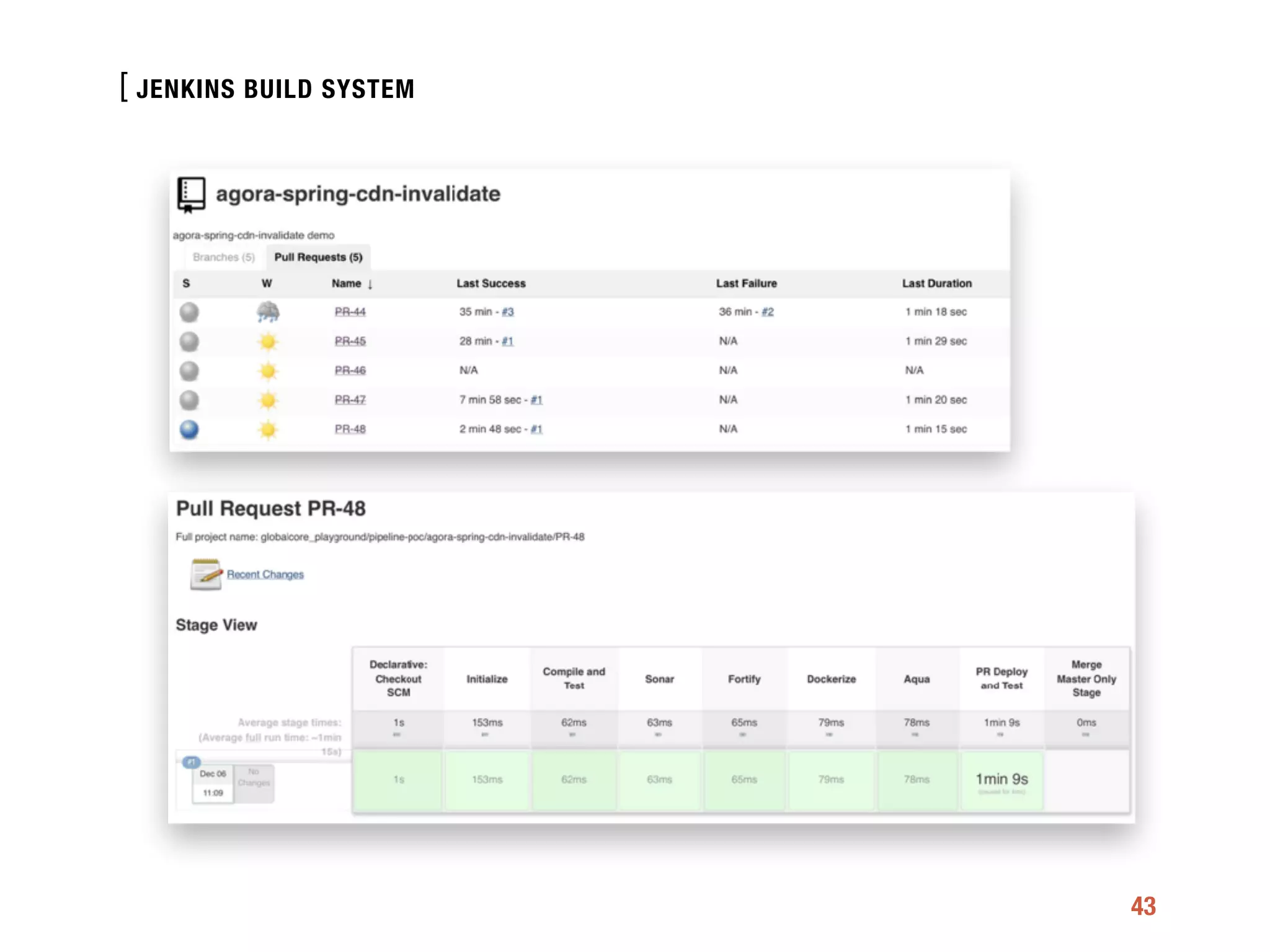
Task: Click the sunny weather icon for PR-45
Action: click(x=268, y=342)
